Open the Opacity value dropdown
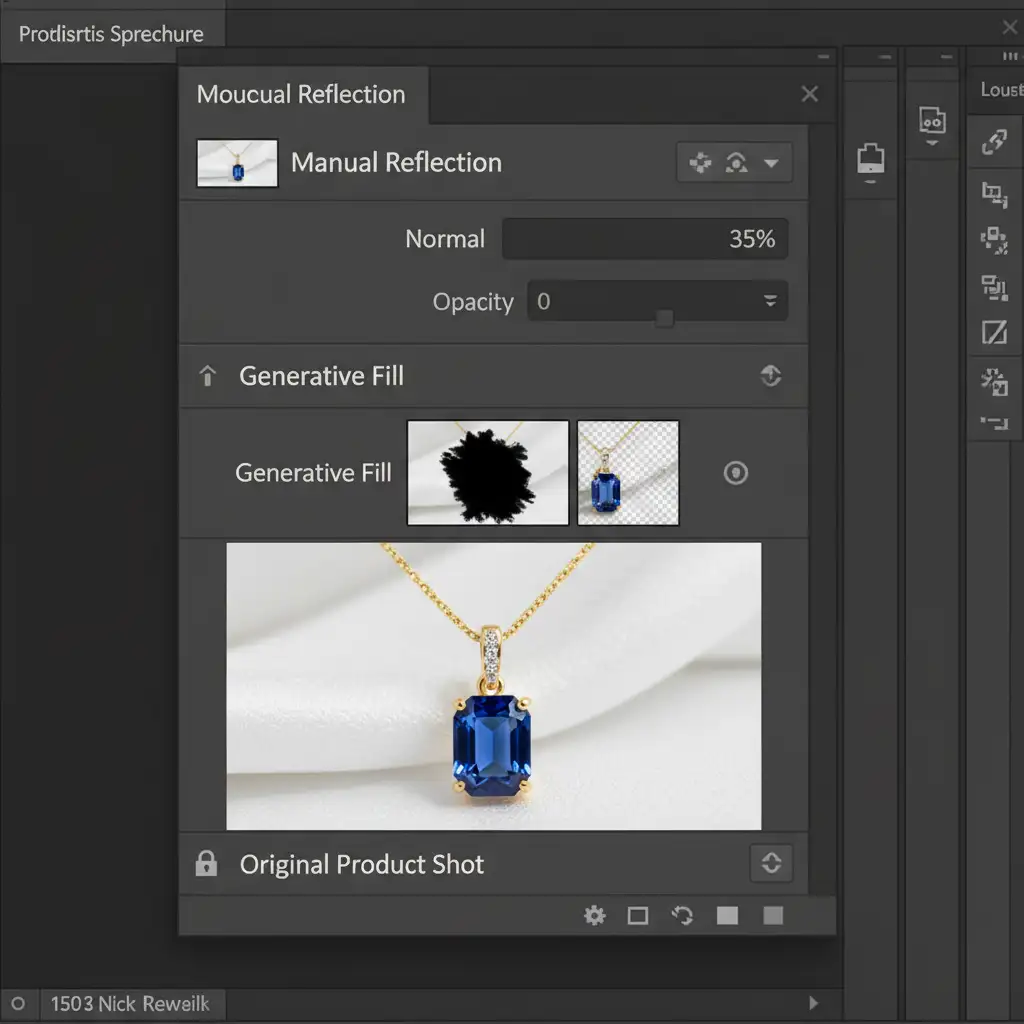This screenshot has width=1024, height=1024. [x=770, y=301]
